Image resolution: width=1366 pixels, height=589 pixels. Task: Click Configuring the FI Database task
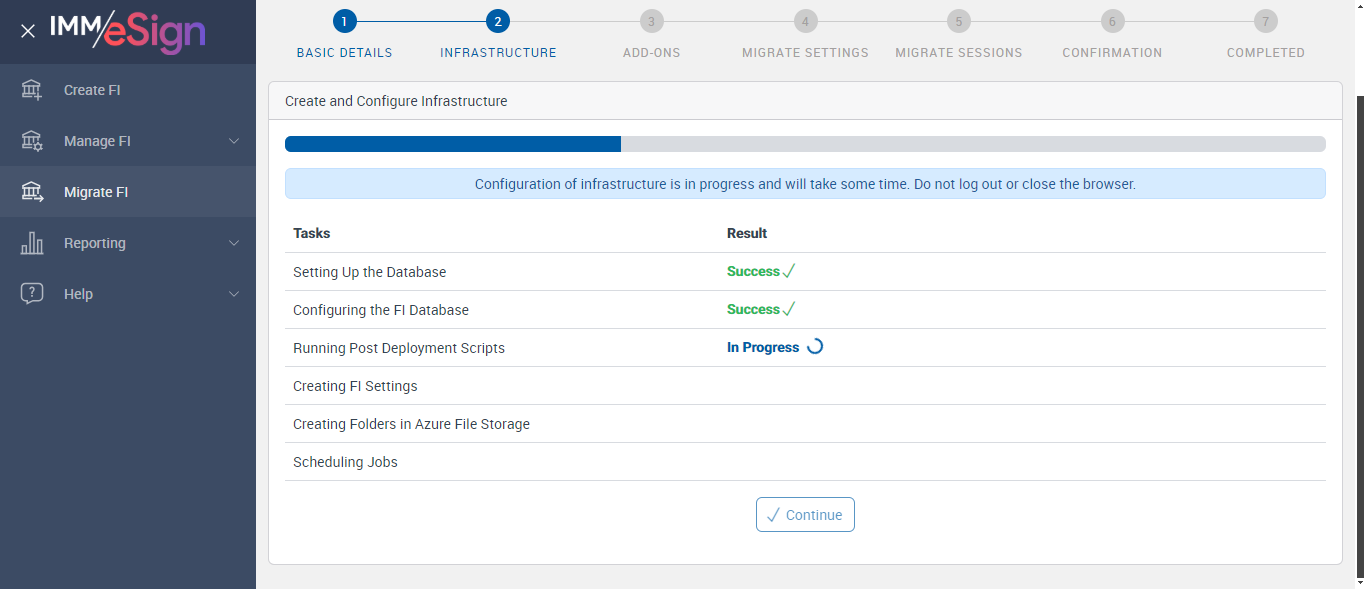(381, 310)
